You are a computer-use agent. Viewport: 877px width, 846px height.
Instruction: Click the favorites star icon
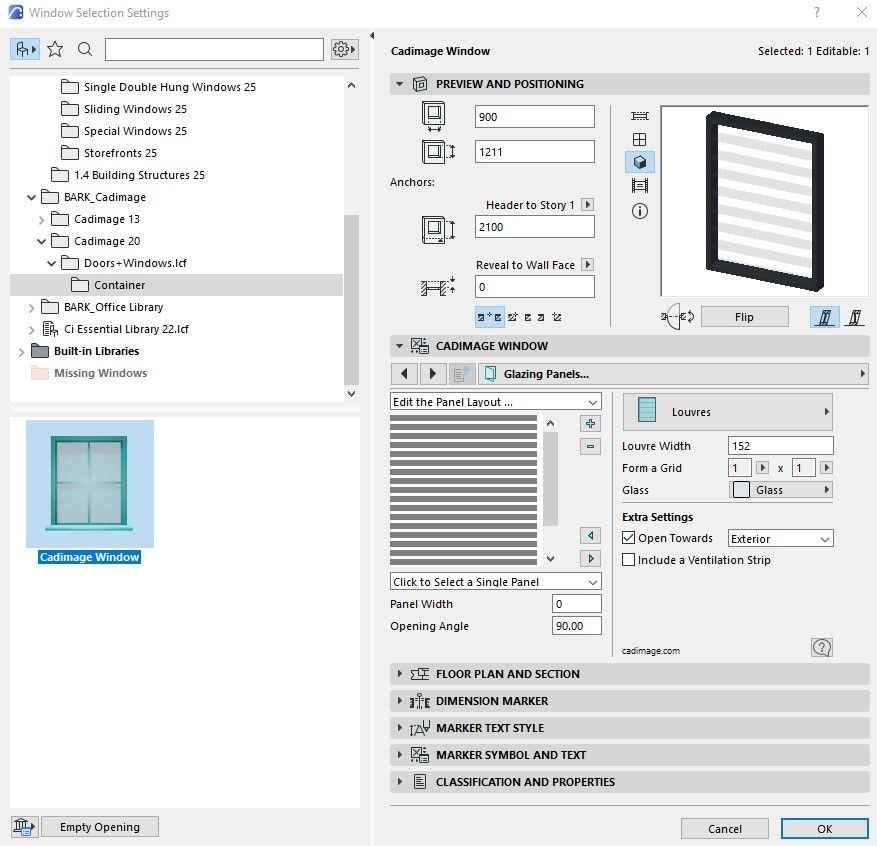point(57,48)
